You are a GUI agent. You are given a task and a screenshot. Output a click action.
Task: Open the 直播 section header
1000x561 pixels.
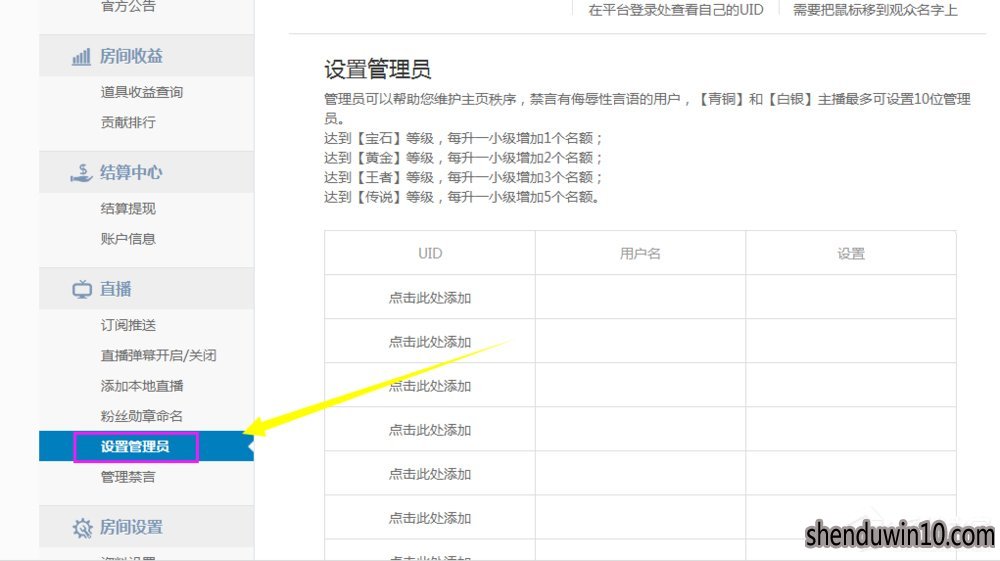pos(146,289)
